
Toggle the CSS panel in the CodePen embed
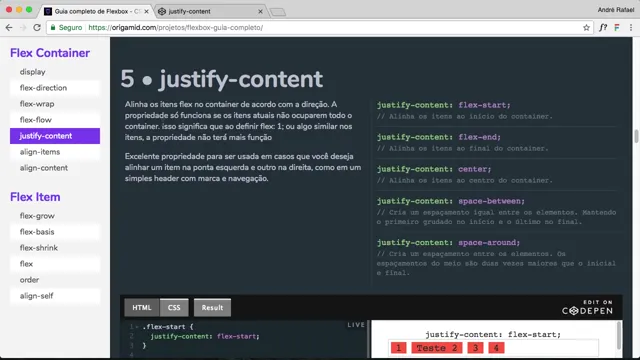[x=174, y=307]
